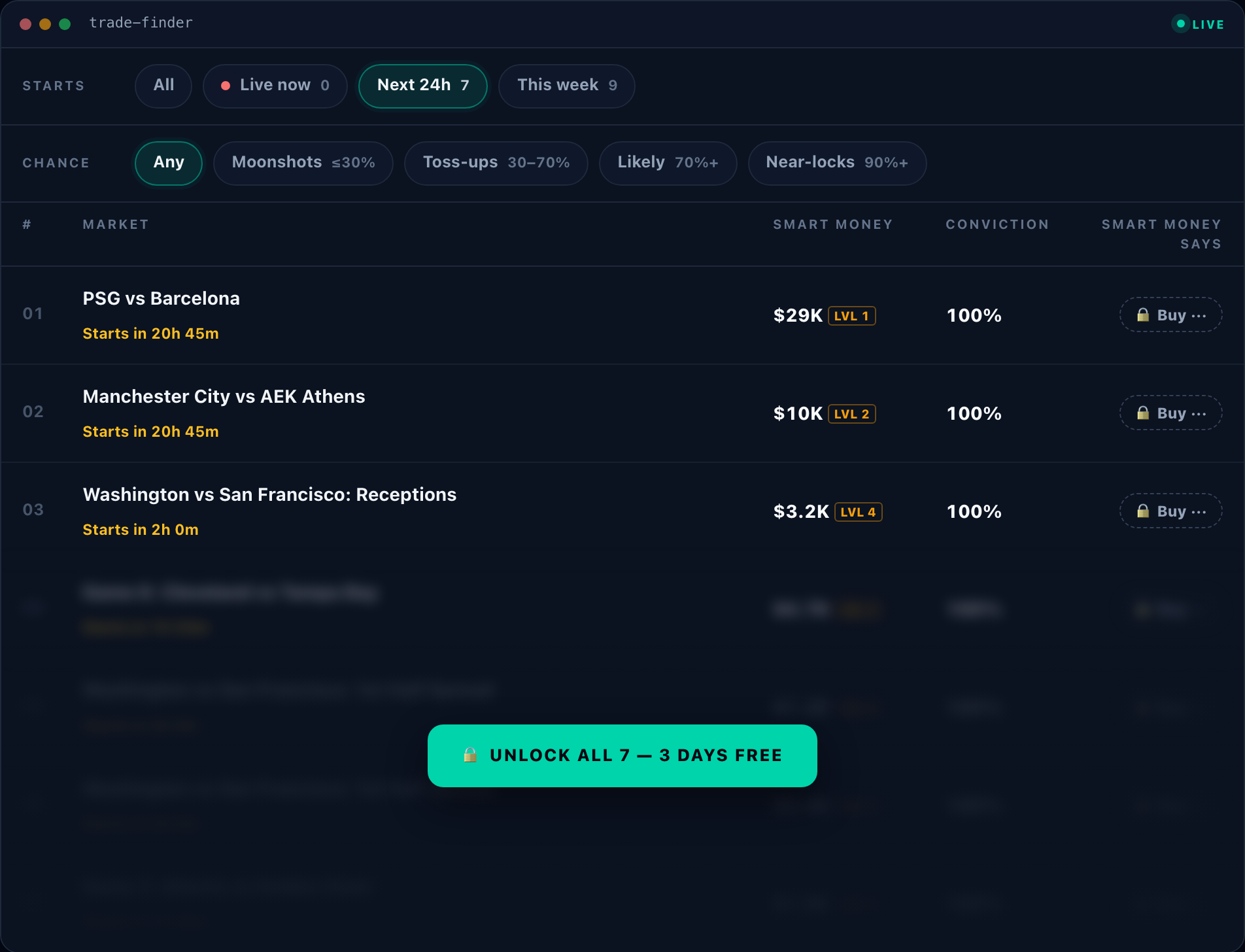Click locked Buy button for Manchester City row

click(1171, 413)
